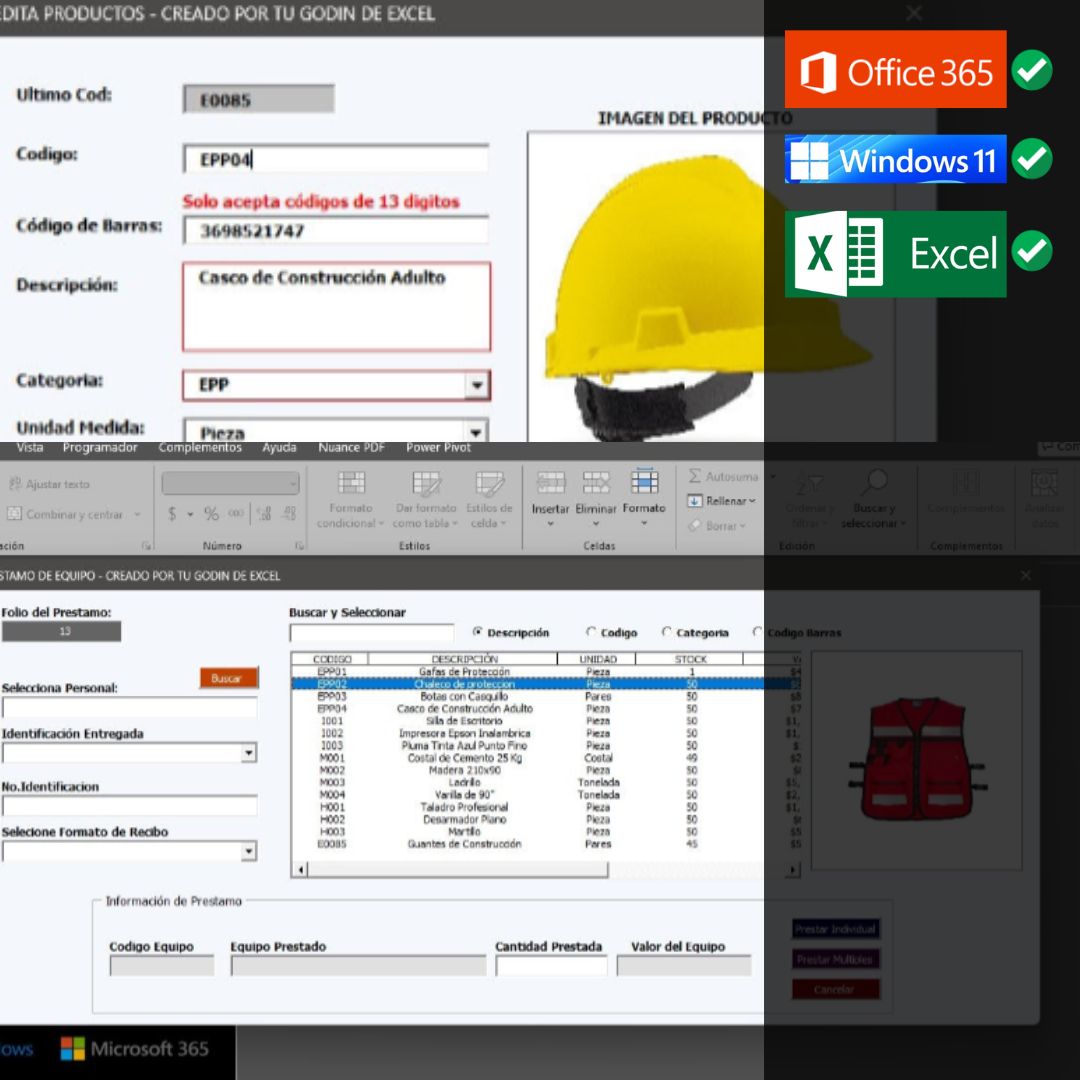Click the Buscar y Seleccionar search box
This screenshot has width=1080, height=1080.
point(372,632)
